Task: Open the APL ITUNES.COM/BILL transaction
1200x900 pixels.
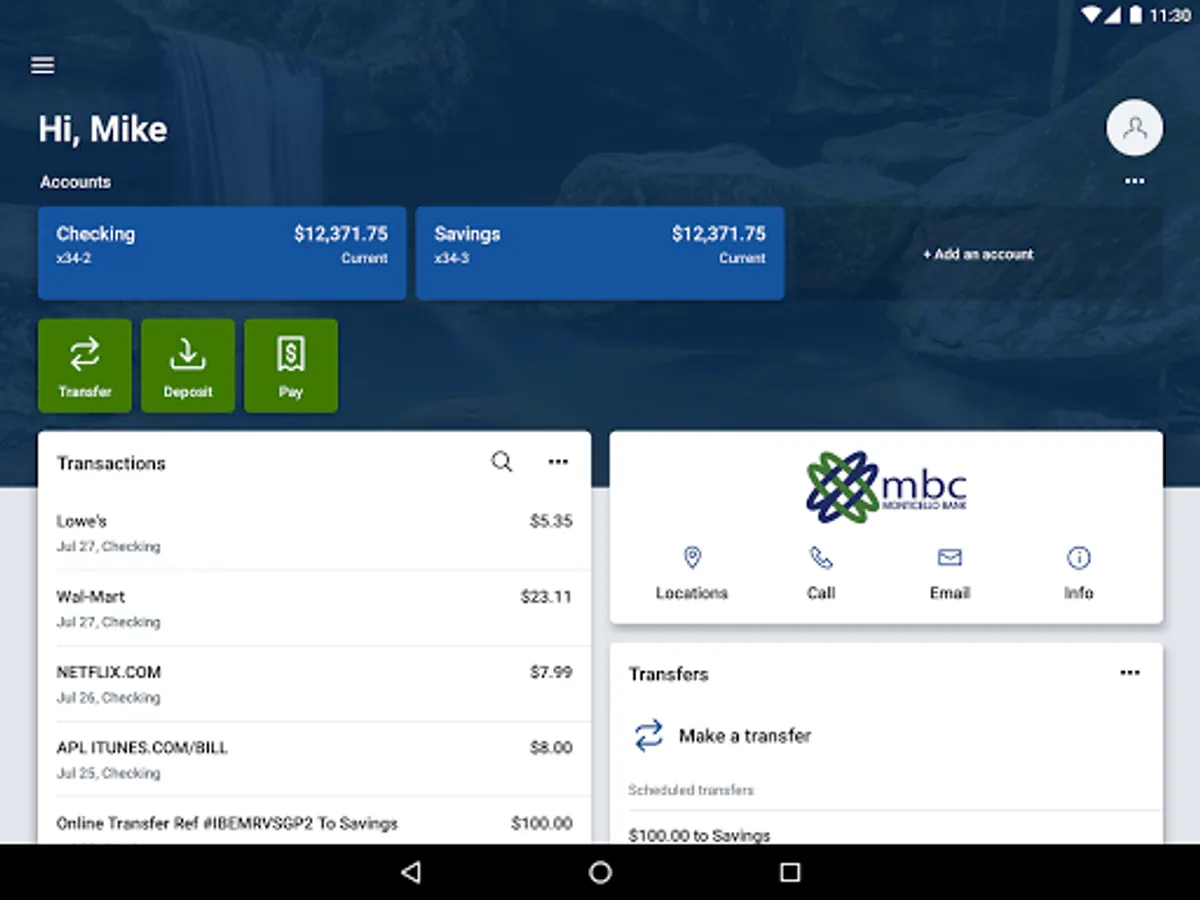Action: [x=314, y=760]
